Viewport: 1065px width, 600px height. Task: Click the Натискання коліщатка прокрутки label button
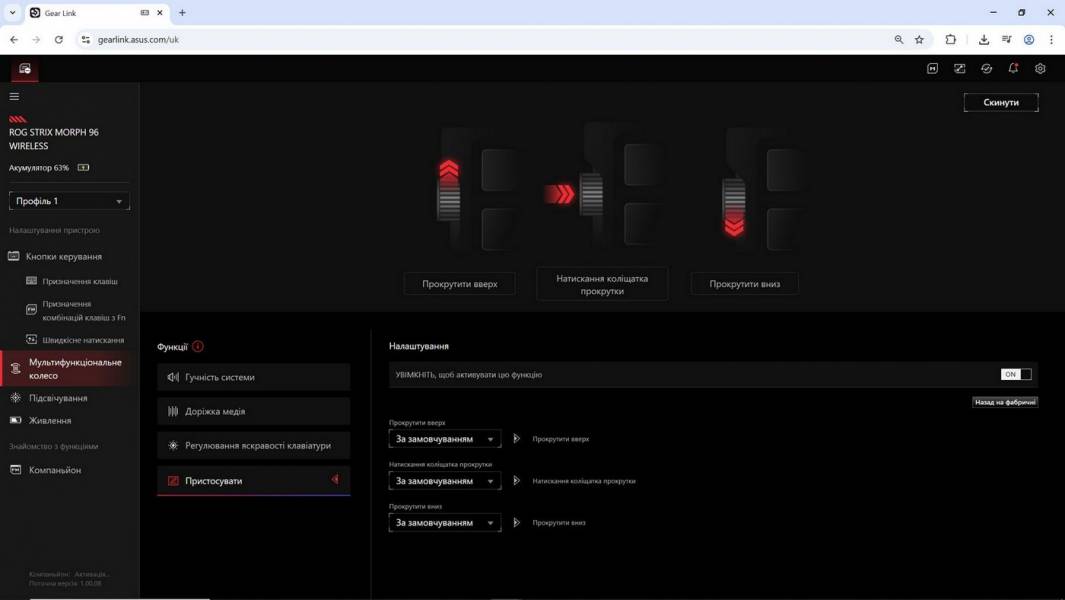602,285
